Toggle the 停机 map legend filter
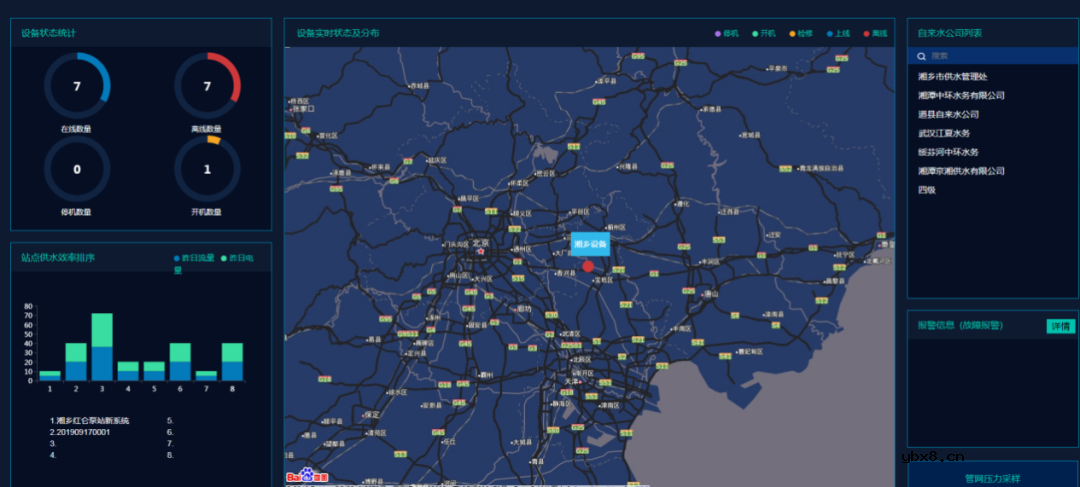Viewport: 1080px width, 487px height. 726,33
